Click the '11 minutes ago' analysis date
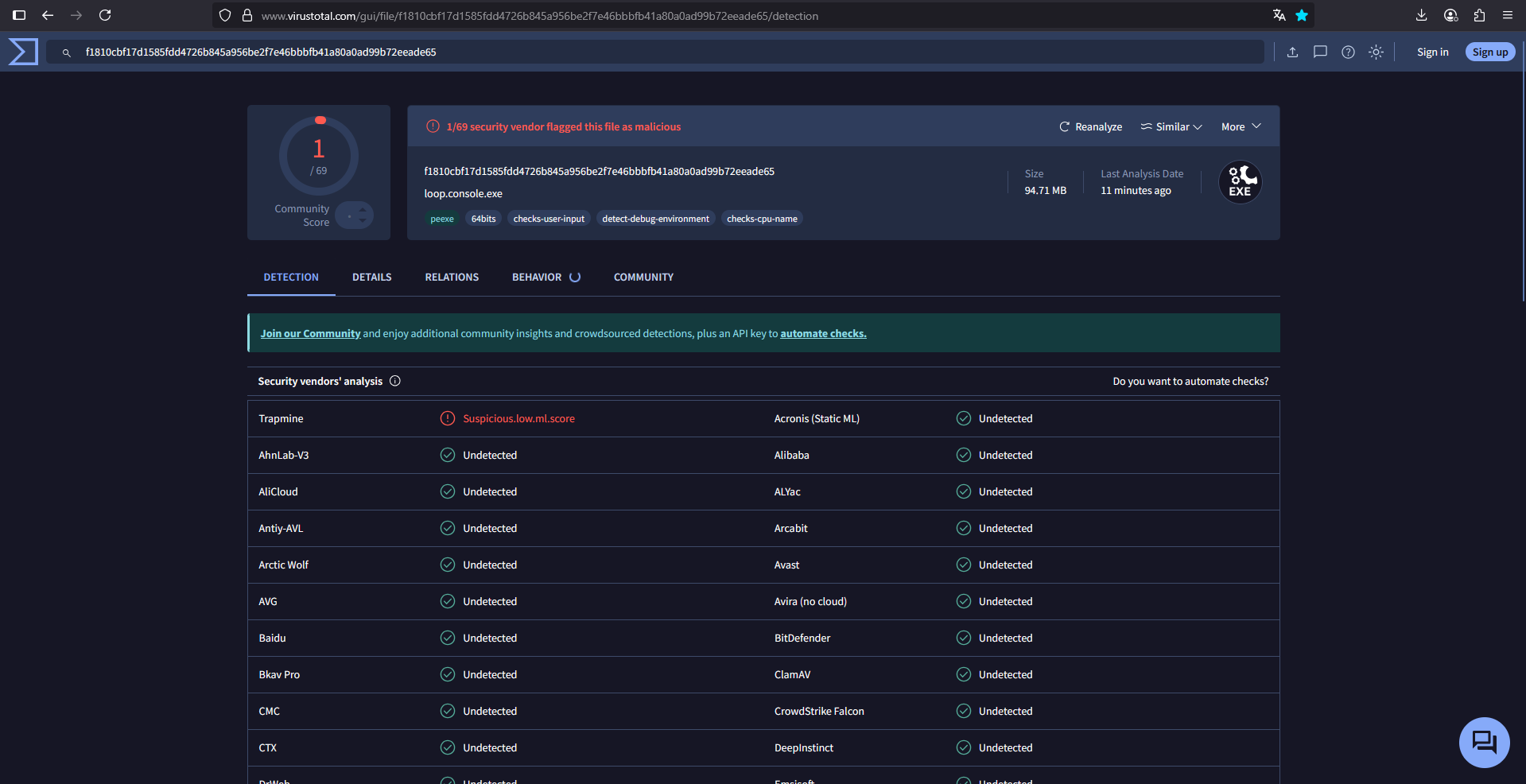1526x784 pixels. pyautogui.click(x=1136, y=190)
